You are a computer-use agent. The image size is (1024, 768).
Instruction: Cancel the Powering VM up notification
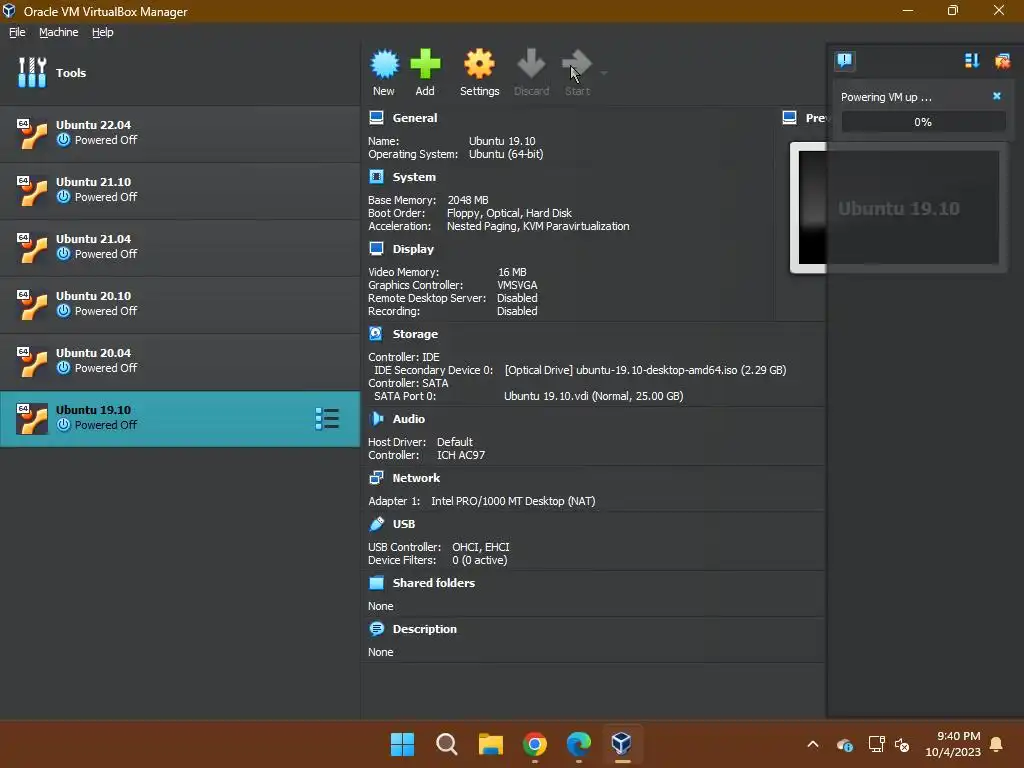pos(997,96)
